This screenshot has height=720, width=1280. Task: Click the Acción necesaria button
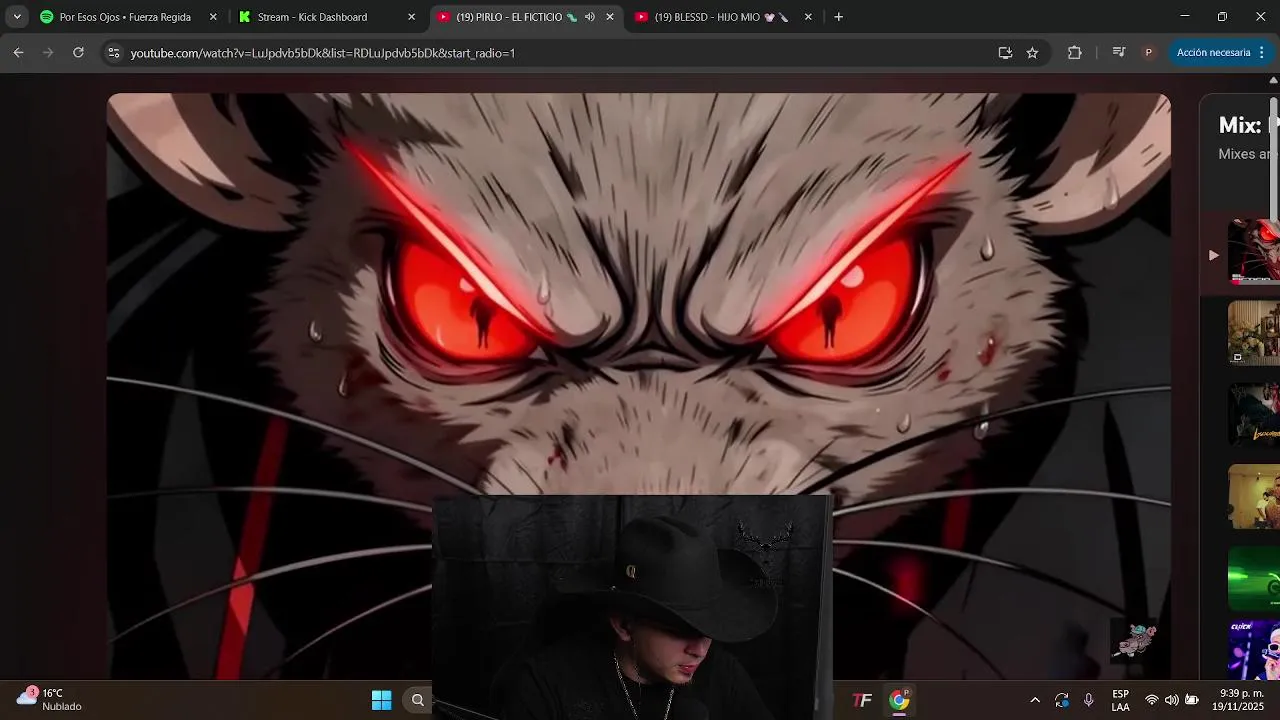[x=1213, y=52]
